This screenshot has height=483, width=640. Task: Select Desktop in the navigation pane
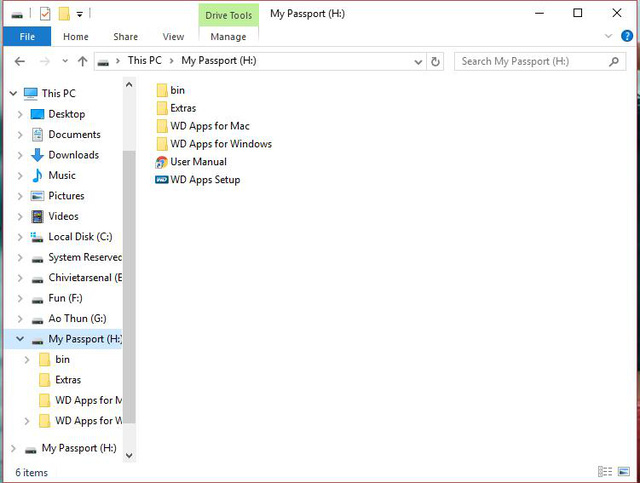tap(67, 114)
